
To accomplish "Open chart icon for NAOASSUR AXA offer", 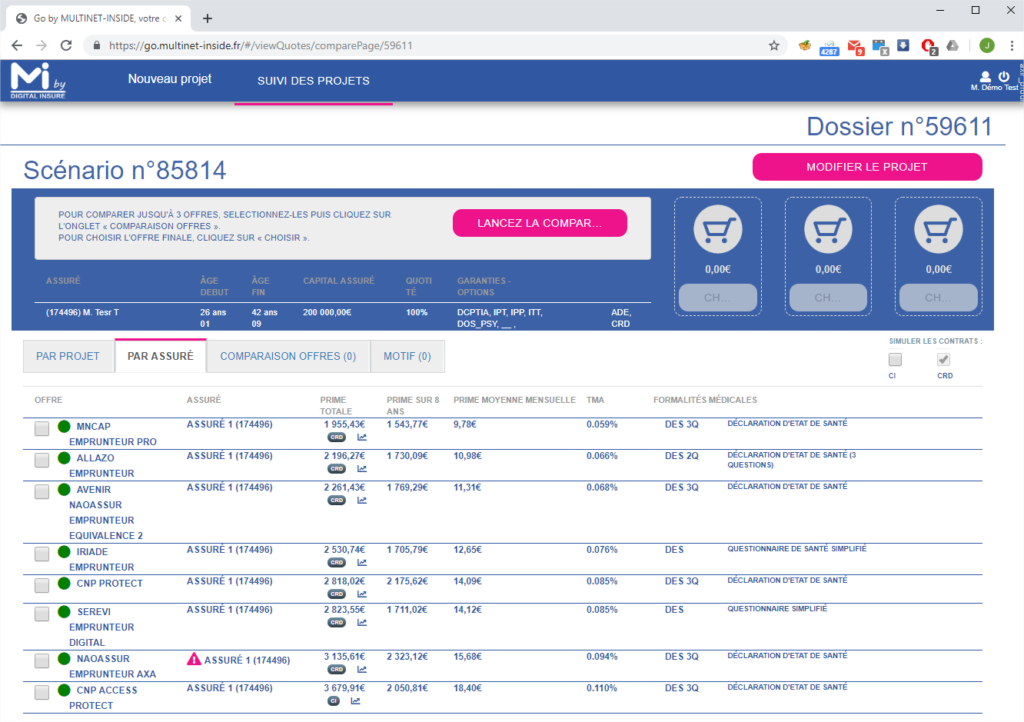I will click(362, 670).
